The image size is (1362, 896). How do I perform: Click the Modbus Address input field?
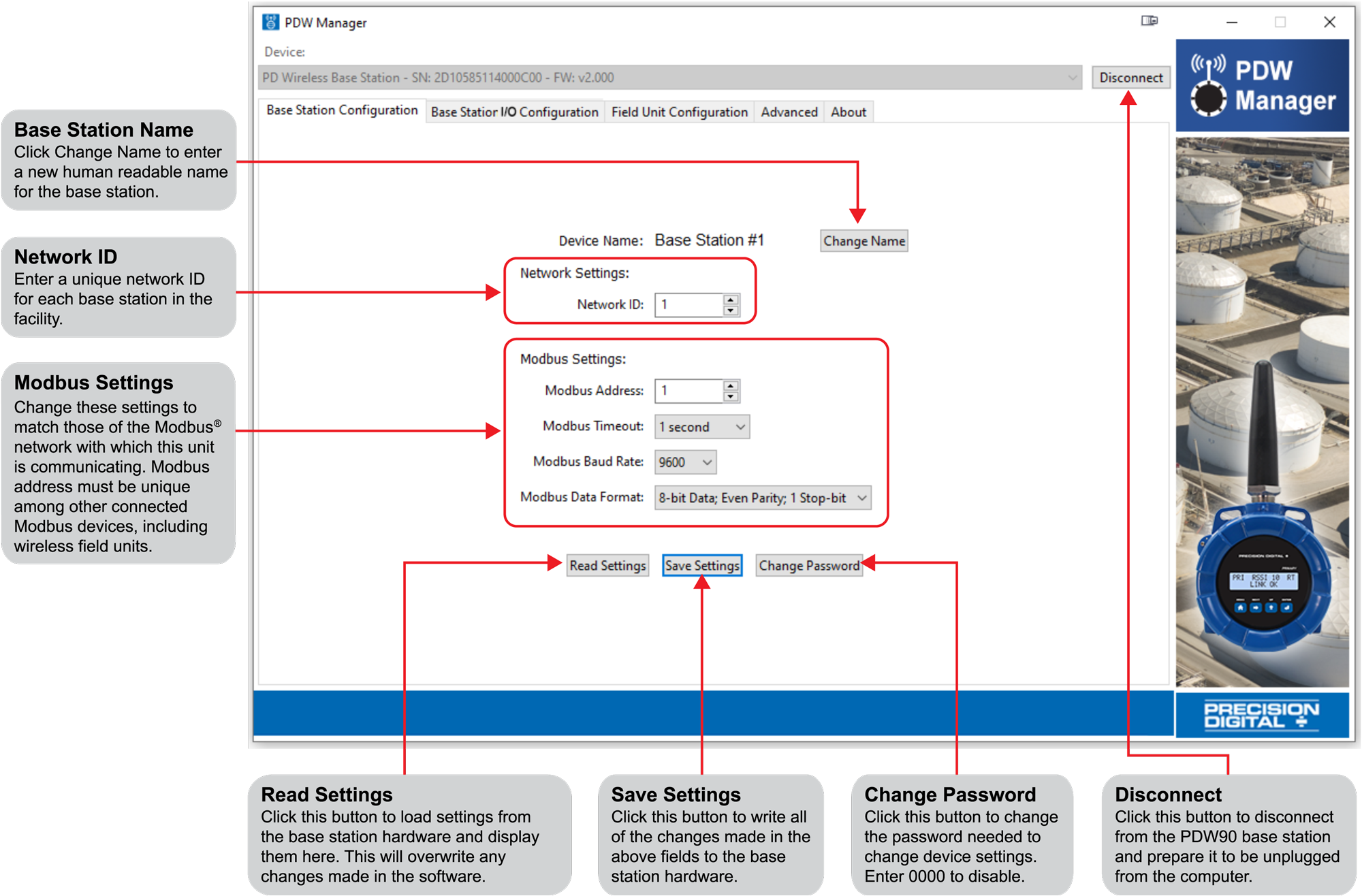[688, 391]
